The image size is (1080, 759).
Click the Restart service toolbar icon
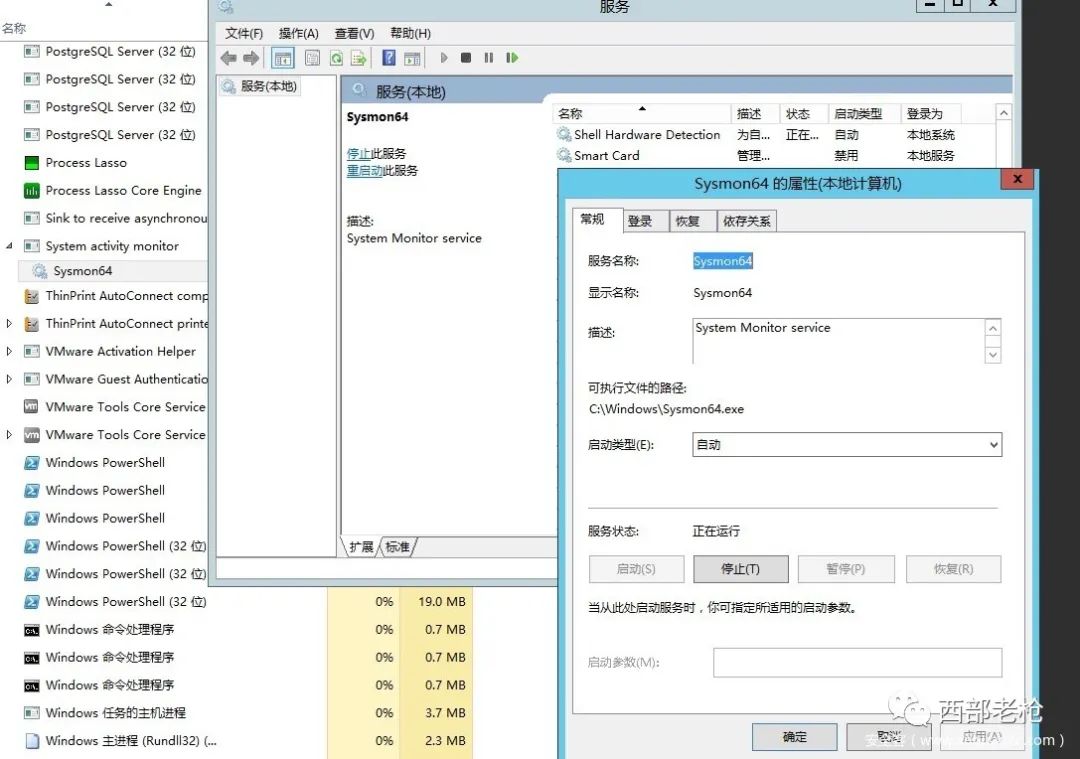[x=512, y=58]
